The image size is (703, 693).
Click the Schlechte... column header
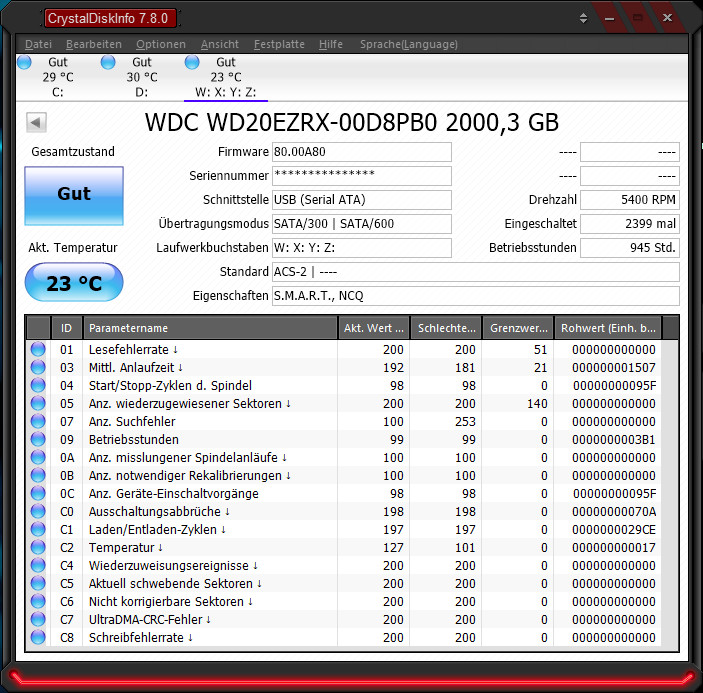447,328
